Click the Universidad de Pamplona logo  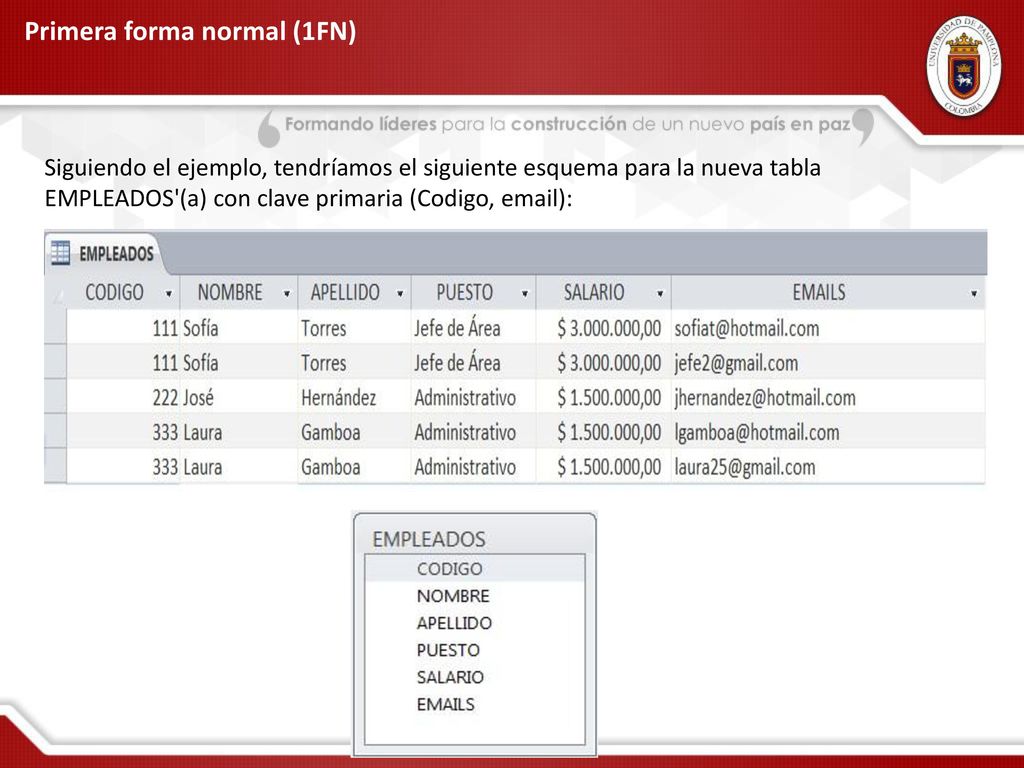pos(963,66)
